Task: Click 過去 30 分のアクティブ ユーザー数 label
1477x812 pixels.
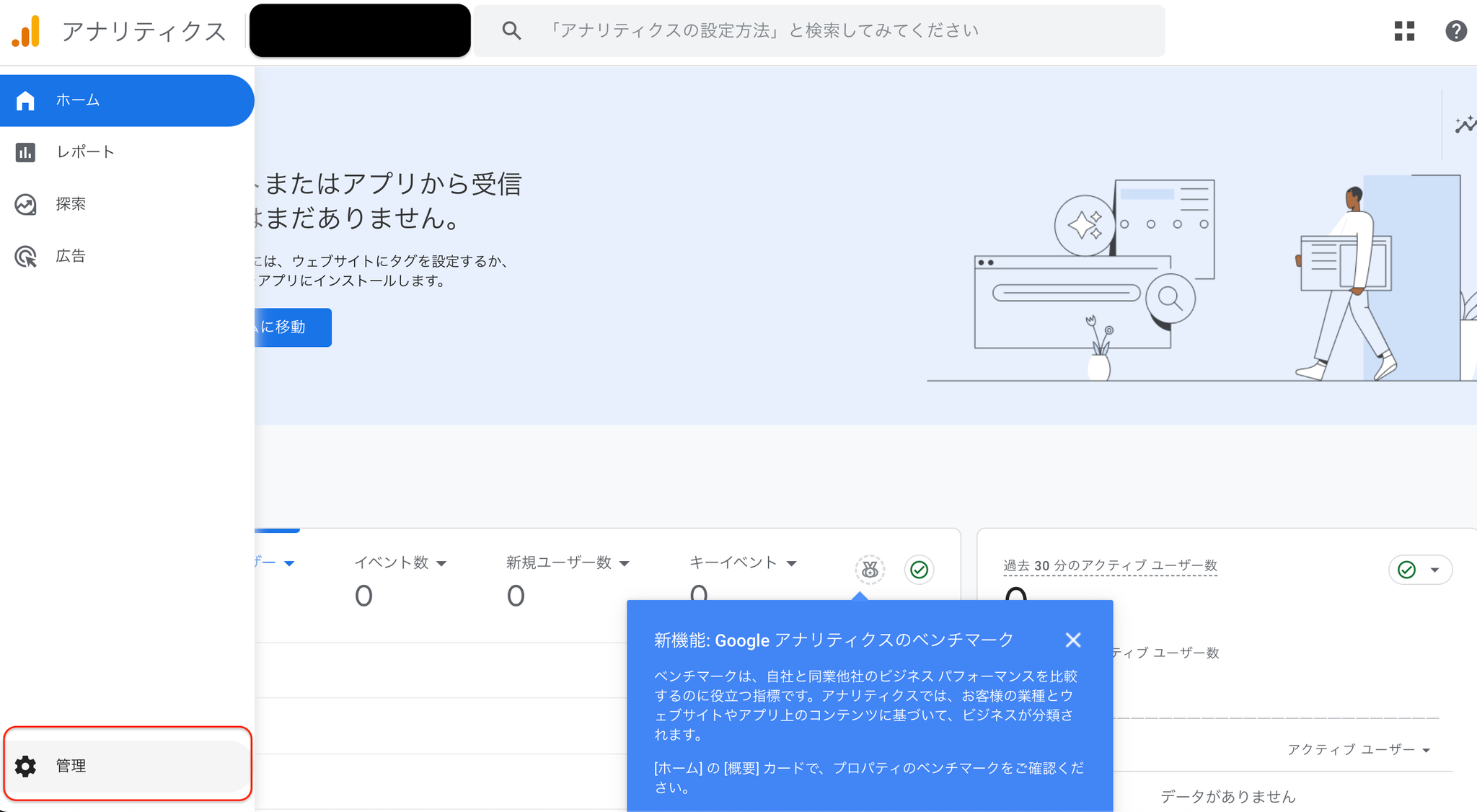Action: [1110, 565]
